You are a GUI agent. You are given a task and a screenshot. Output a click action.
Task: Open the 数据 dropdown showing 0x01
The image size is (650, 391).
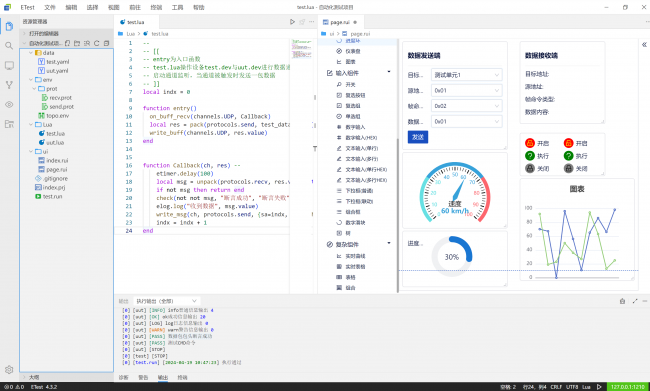tap(466, 121)
